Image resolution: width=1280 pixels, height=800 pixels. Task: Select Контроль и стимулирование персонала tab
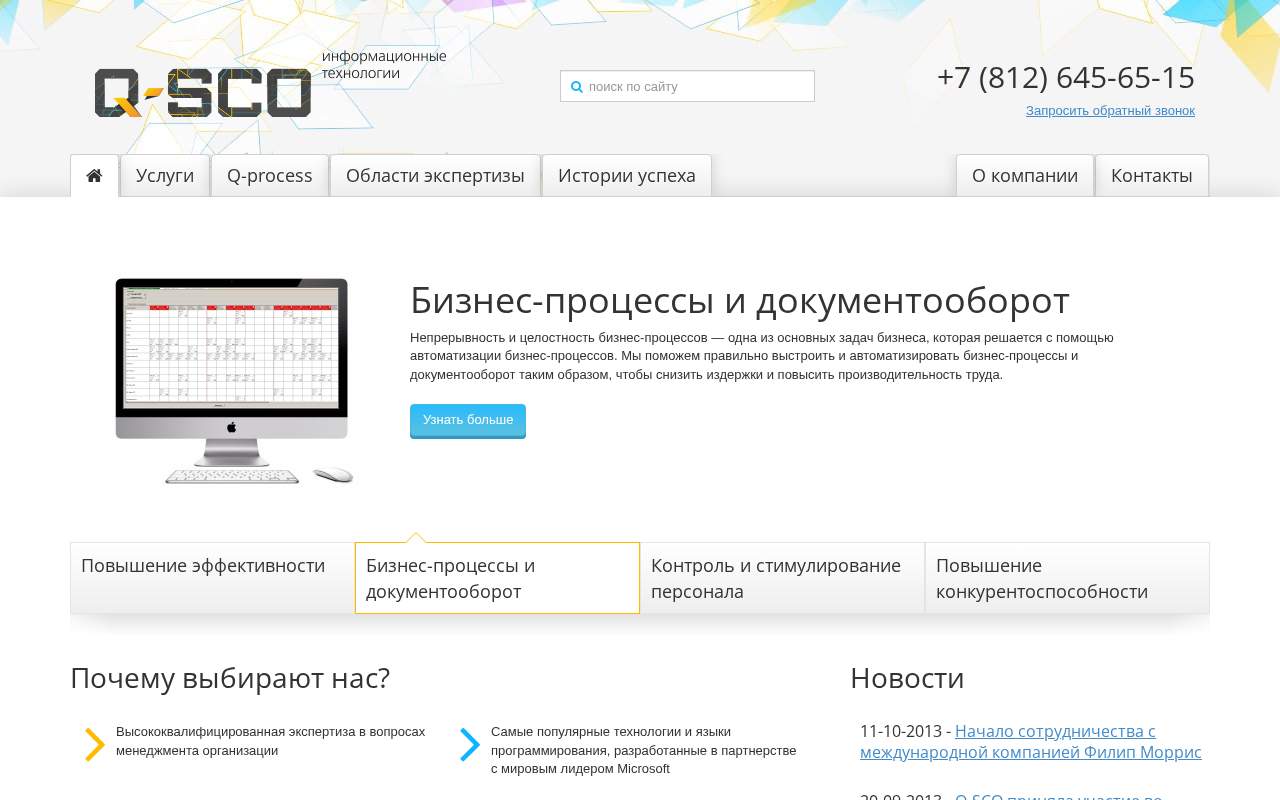[782, 578]
